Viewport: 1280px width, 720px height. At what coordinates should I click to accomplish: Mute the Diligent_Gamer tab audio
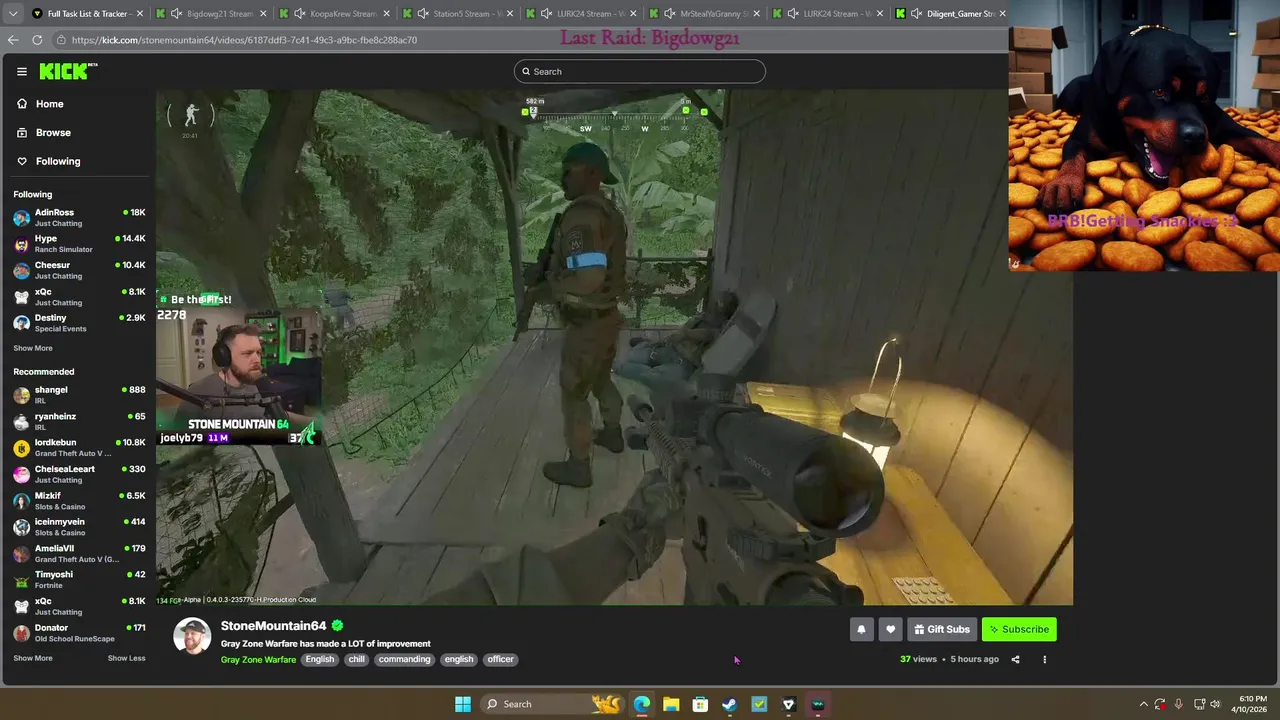click(916, 14)
